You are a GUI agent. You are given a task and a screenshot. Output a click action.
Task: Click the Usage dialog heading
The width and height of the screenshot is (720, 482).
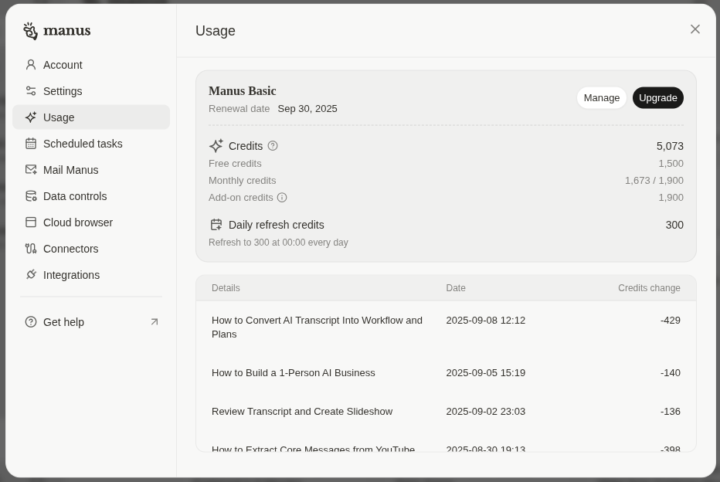tap(215, 31)
